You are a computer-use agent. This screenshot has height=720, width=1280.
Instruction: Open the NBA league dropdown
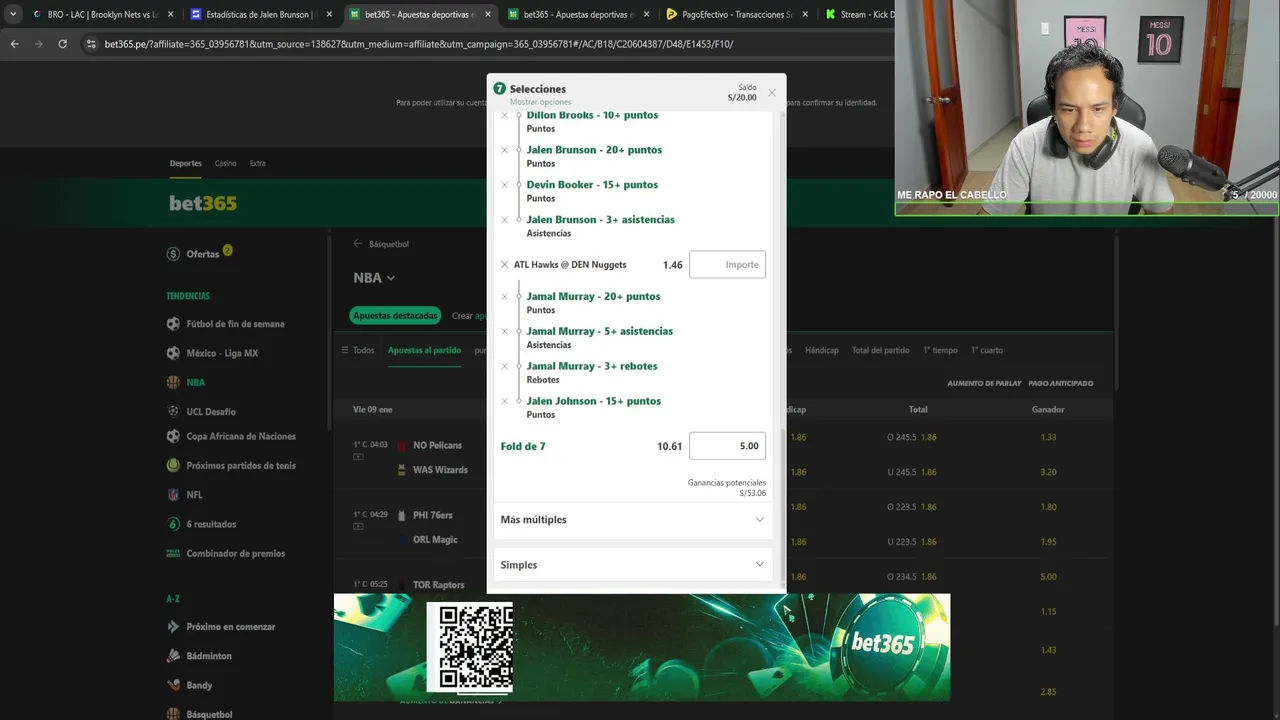[x=374, y=278]
